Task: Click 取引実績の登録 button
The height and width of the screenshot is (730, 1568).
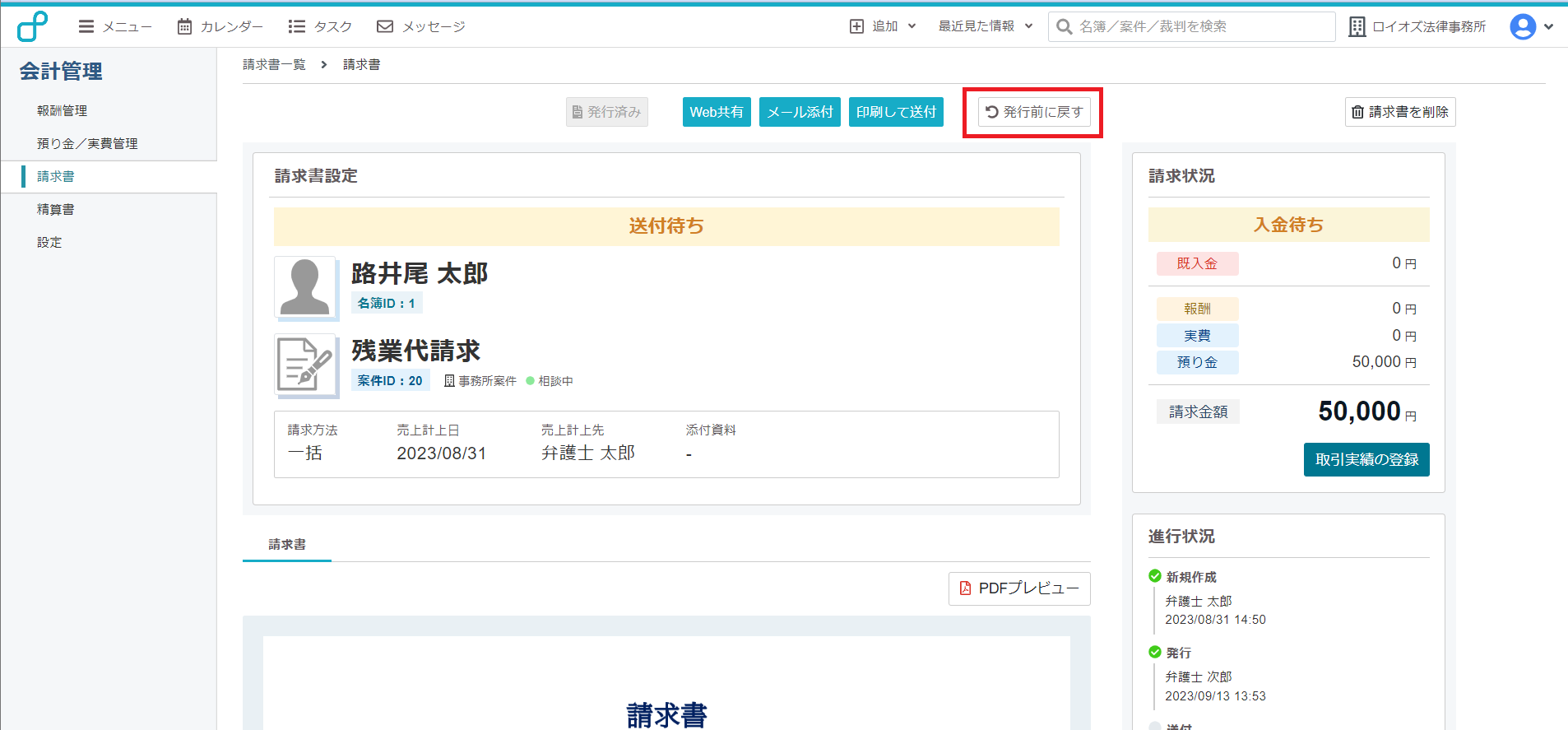Action: [x=1366, y=459]
